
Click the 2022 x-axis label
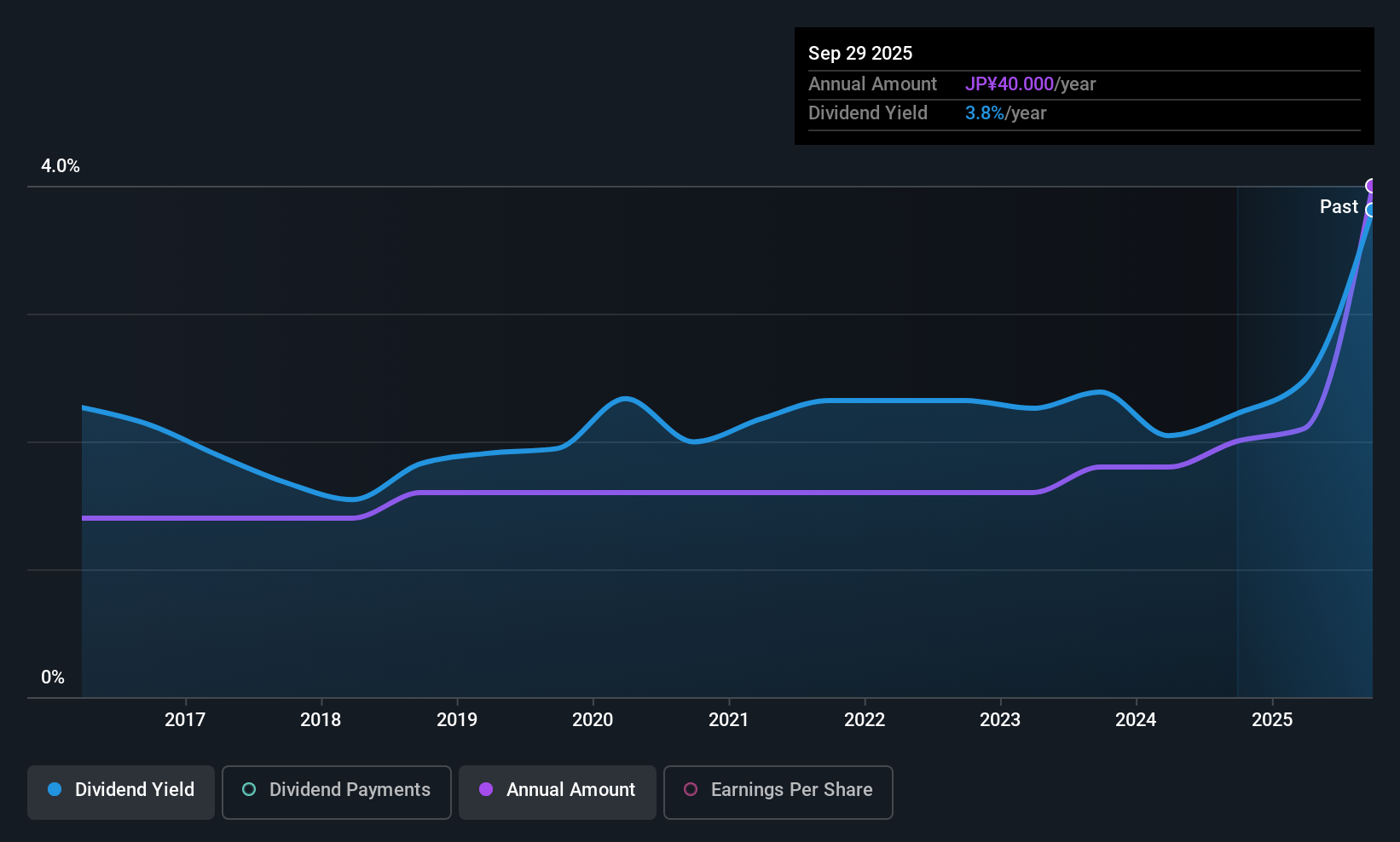865,720
